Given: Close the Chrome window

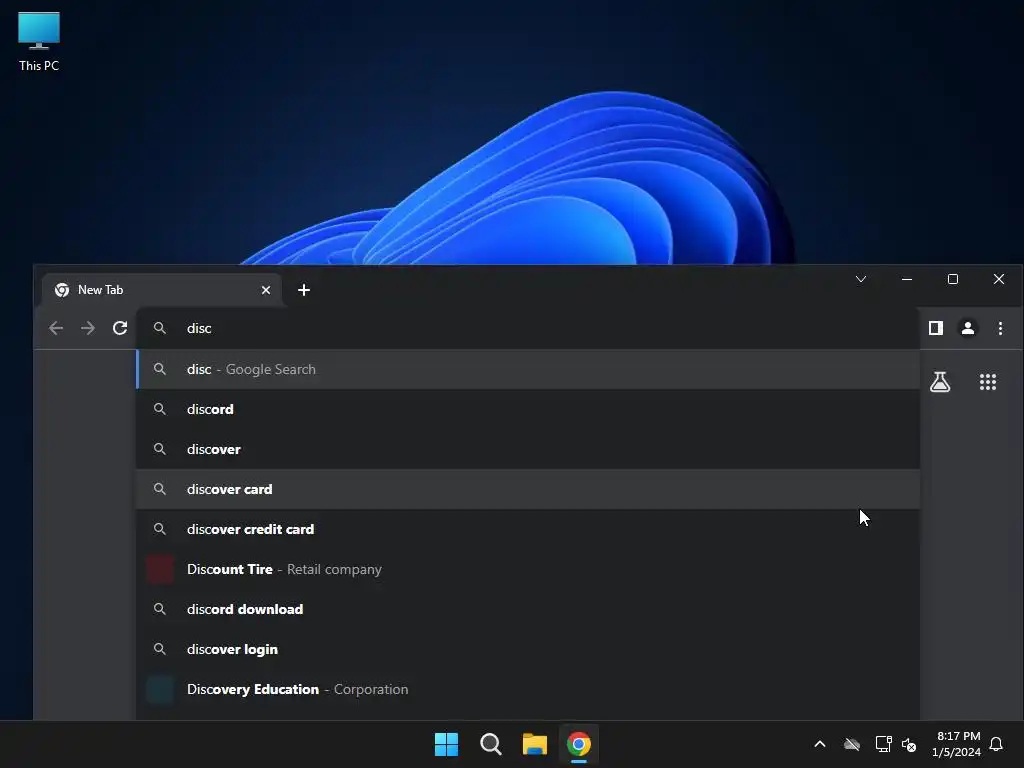Looking at the screenshot, I should coord(999,280).
